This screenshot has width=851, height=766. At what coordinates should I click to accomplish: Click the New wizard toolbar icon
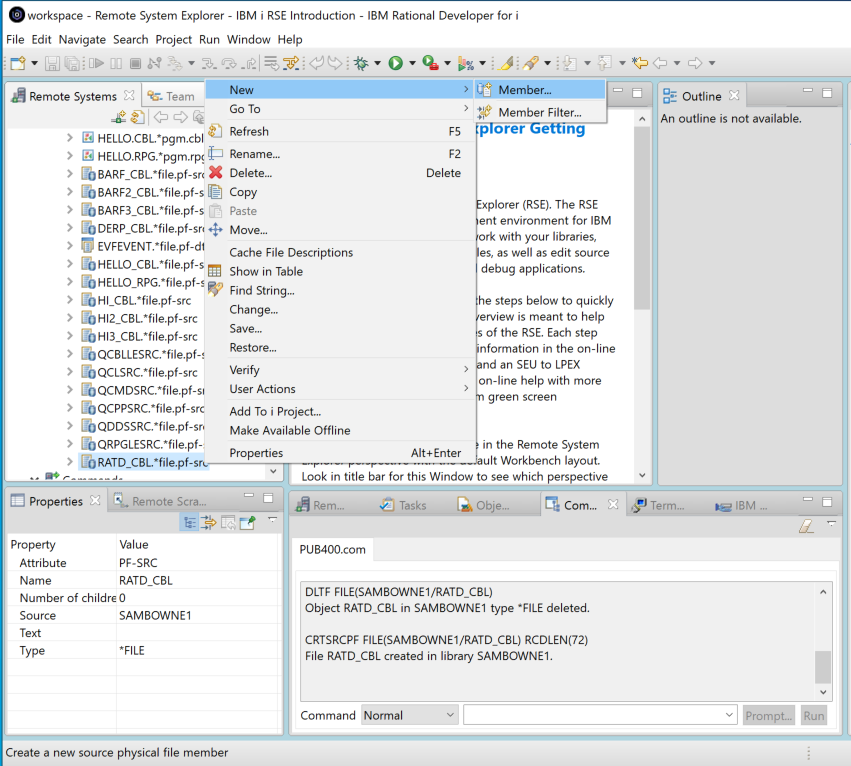point(18,64)
